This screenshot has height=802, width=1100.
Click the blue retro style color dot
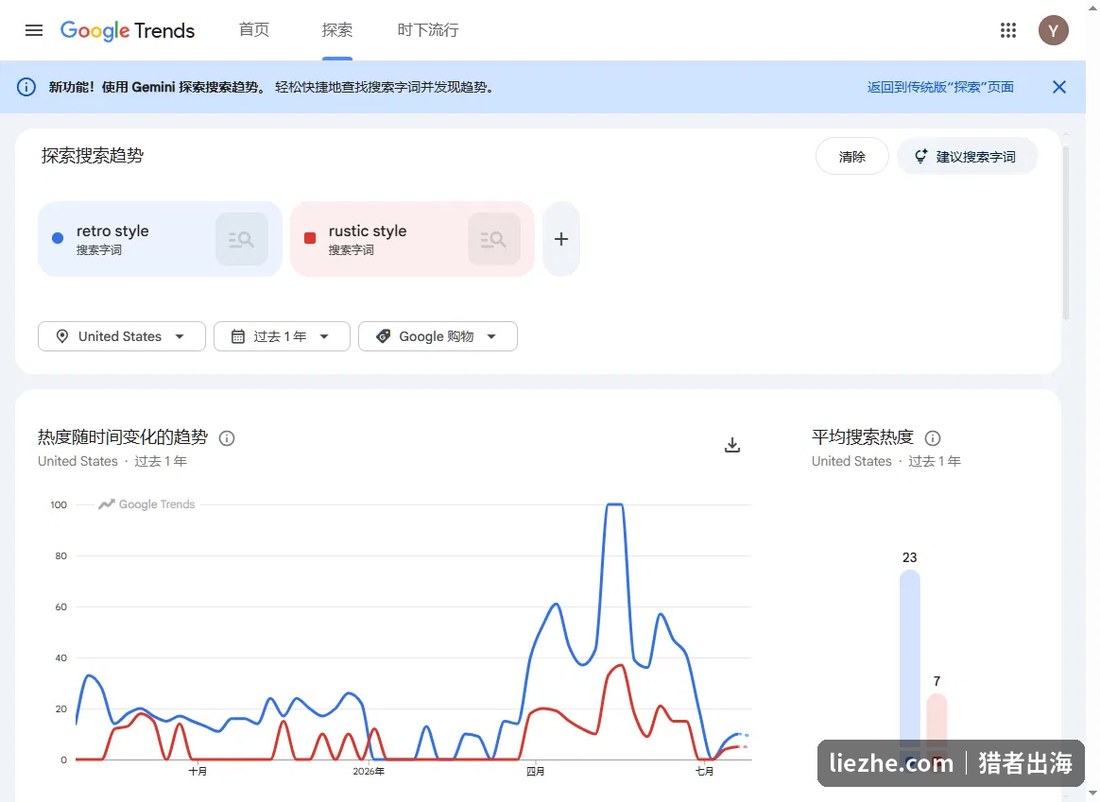(58, 238)
